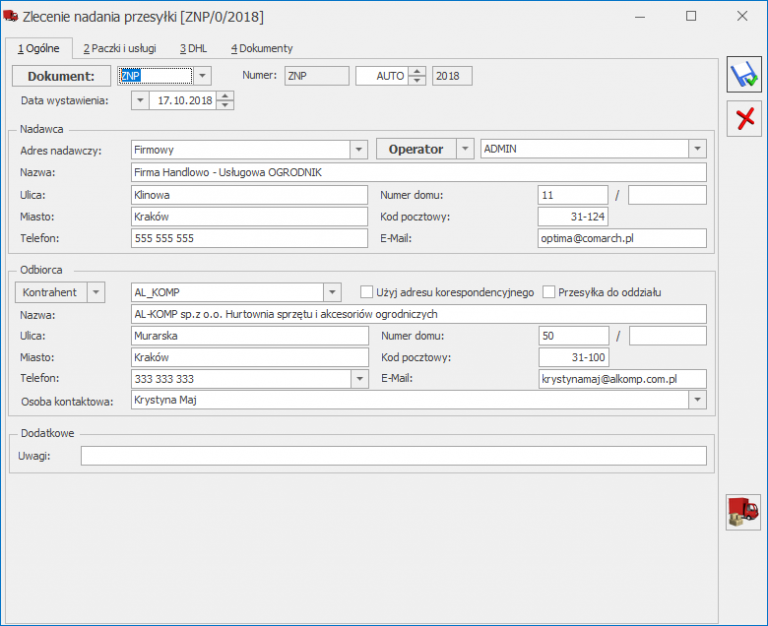768x626 pixels.
Task: Click the Numer ZNP series field
Action: pos(317,76)
